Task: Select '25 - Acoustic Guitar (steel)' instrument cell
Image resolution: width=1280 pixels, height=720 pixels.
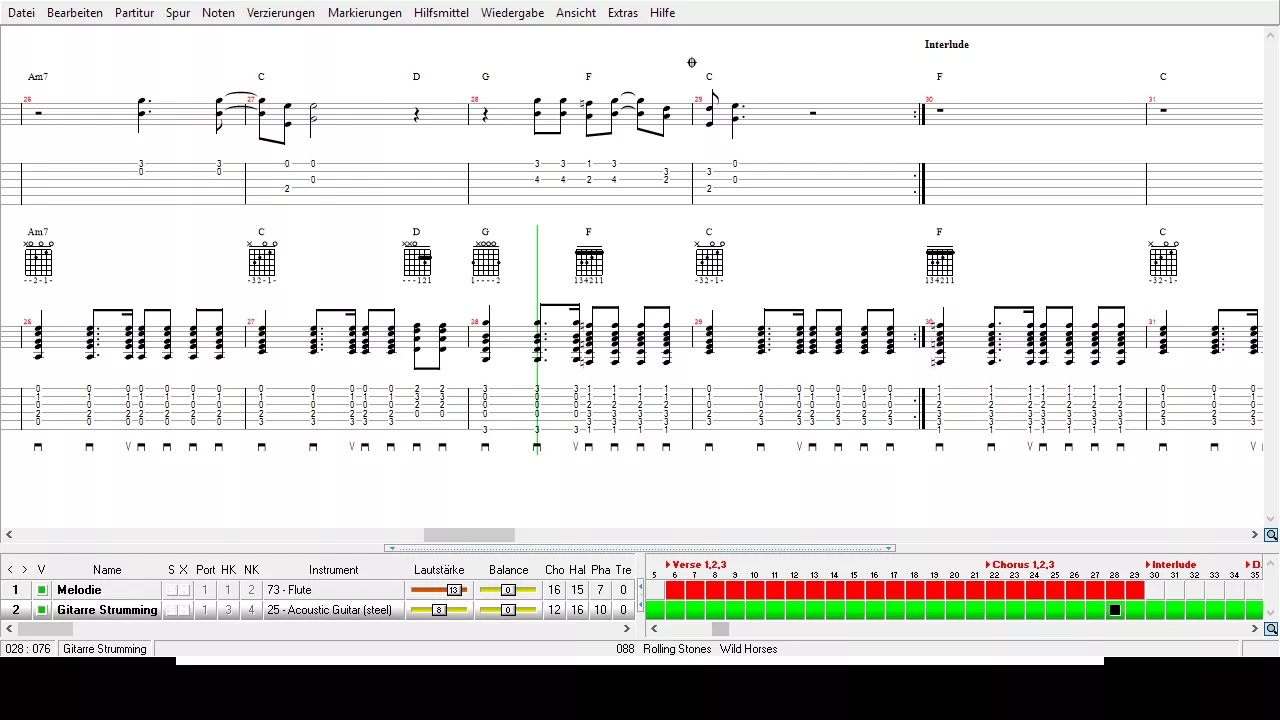Action: [335, 610]
